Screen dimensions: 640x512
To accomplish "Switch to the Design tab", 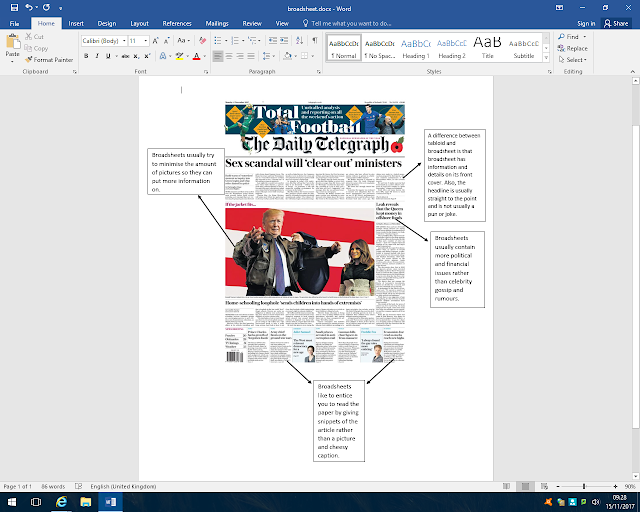I will click(107, 23).
